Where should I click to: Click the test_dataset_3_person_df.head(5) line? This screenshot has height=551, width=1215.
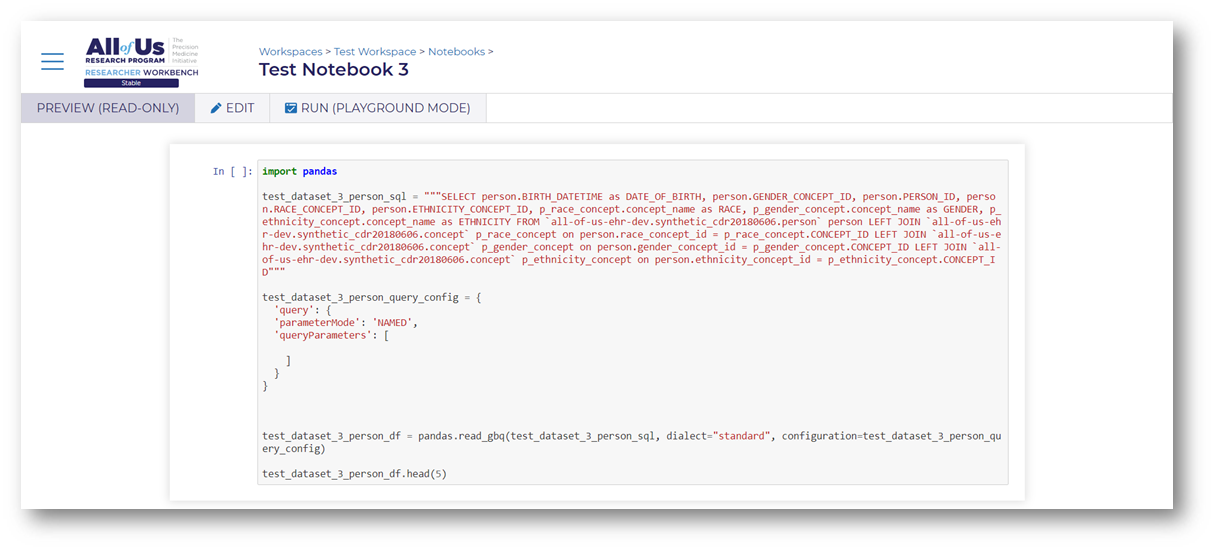[354, 473]
